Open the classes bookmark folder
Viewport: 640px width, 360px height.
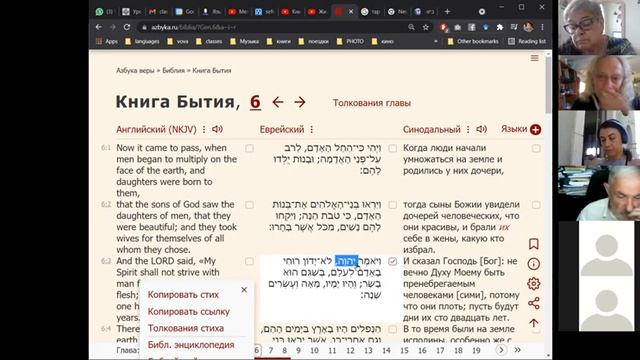209,41
